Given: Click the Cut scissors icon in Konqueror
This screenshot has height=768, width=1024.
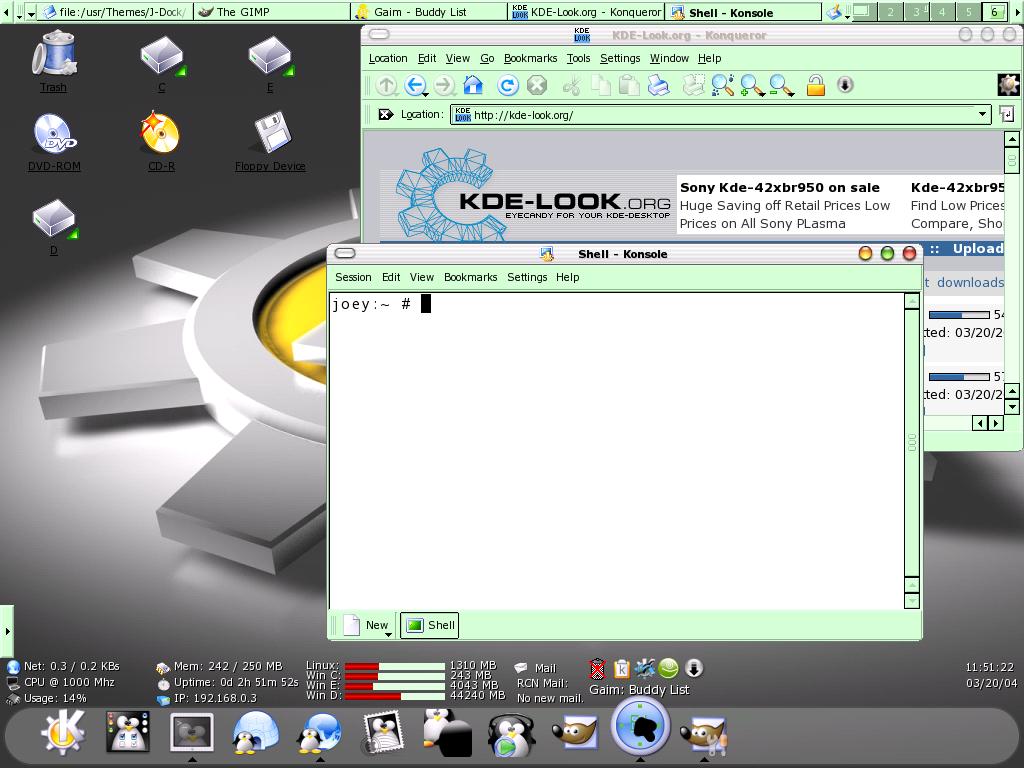Looking at the screenshot, I should click(571, 86).
